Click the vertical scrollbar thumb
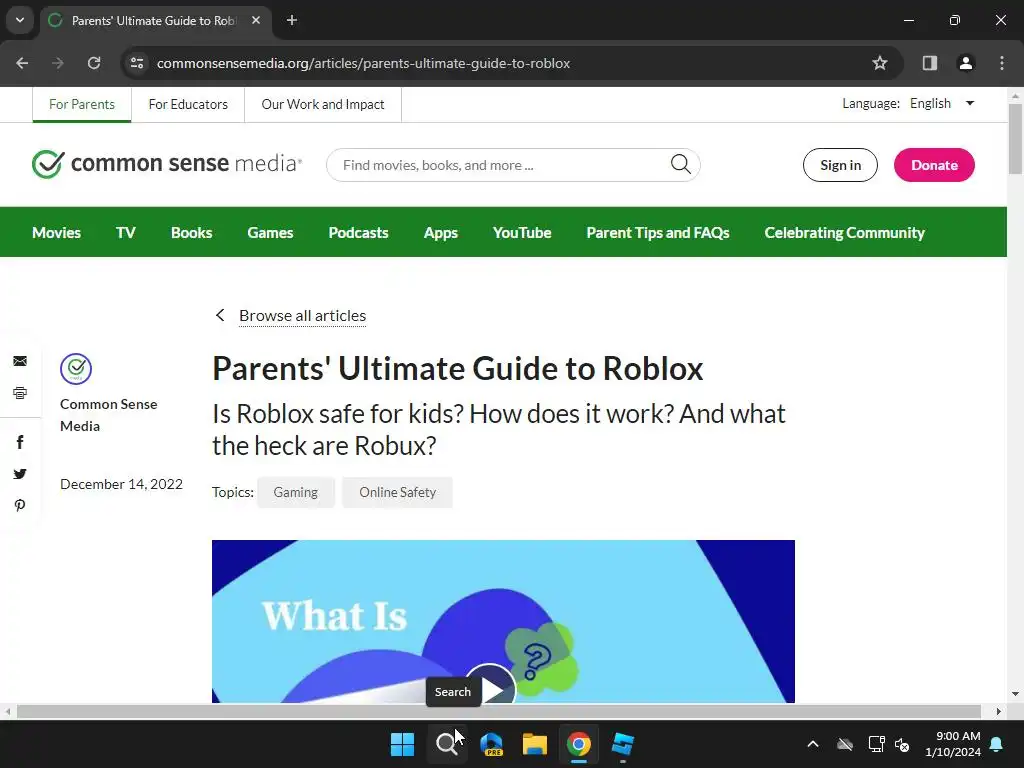The image size is (1024, 768). pyautogui.click(x=1015, y=138)
